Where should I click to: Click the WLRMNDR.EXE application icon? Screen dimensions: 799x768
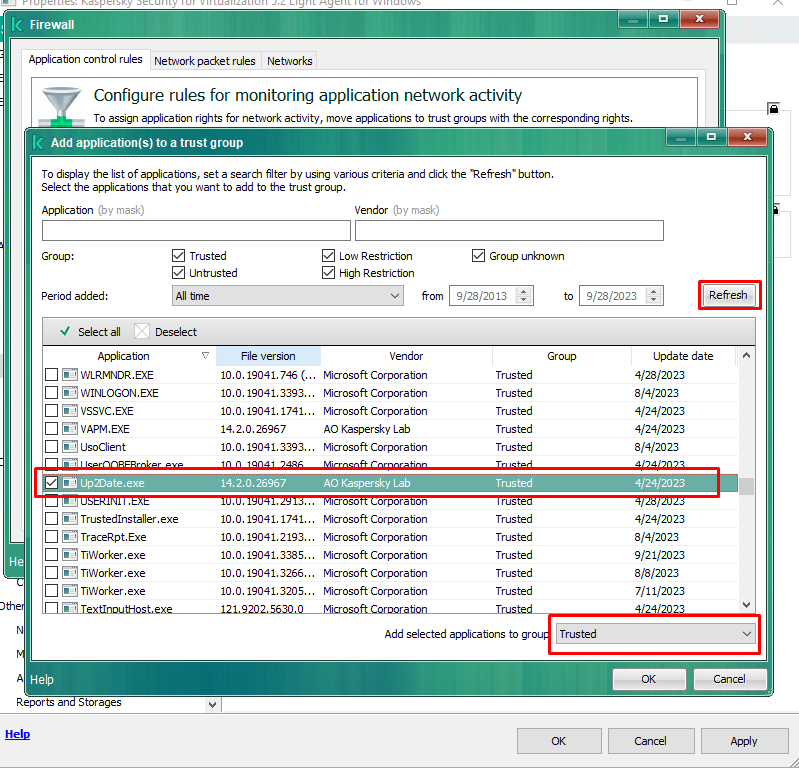(69, 375)
